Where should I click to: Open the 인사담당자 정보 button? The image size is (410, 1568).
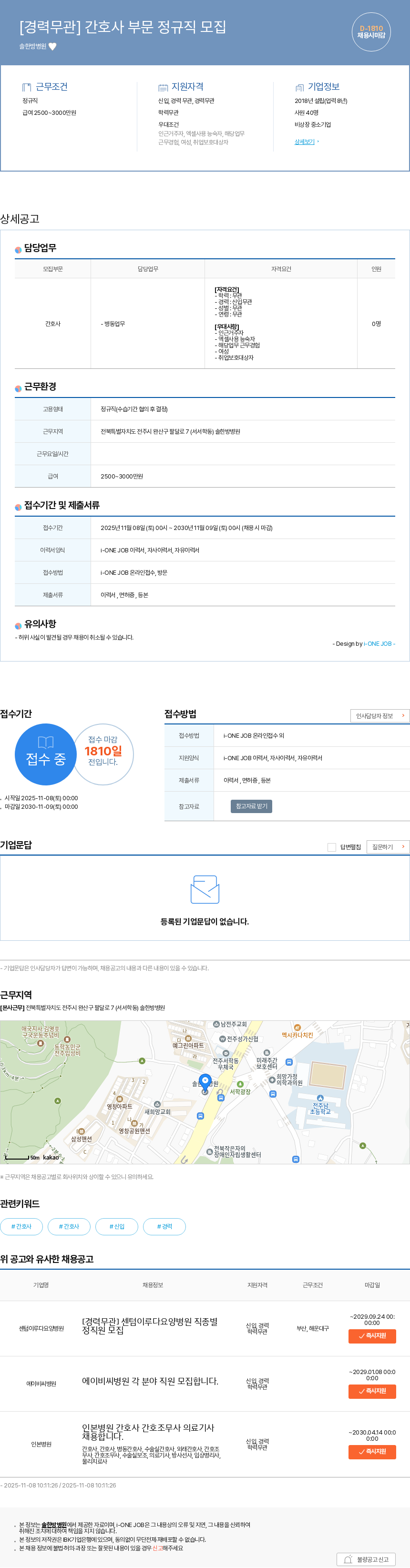point(379,716)
